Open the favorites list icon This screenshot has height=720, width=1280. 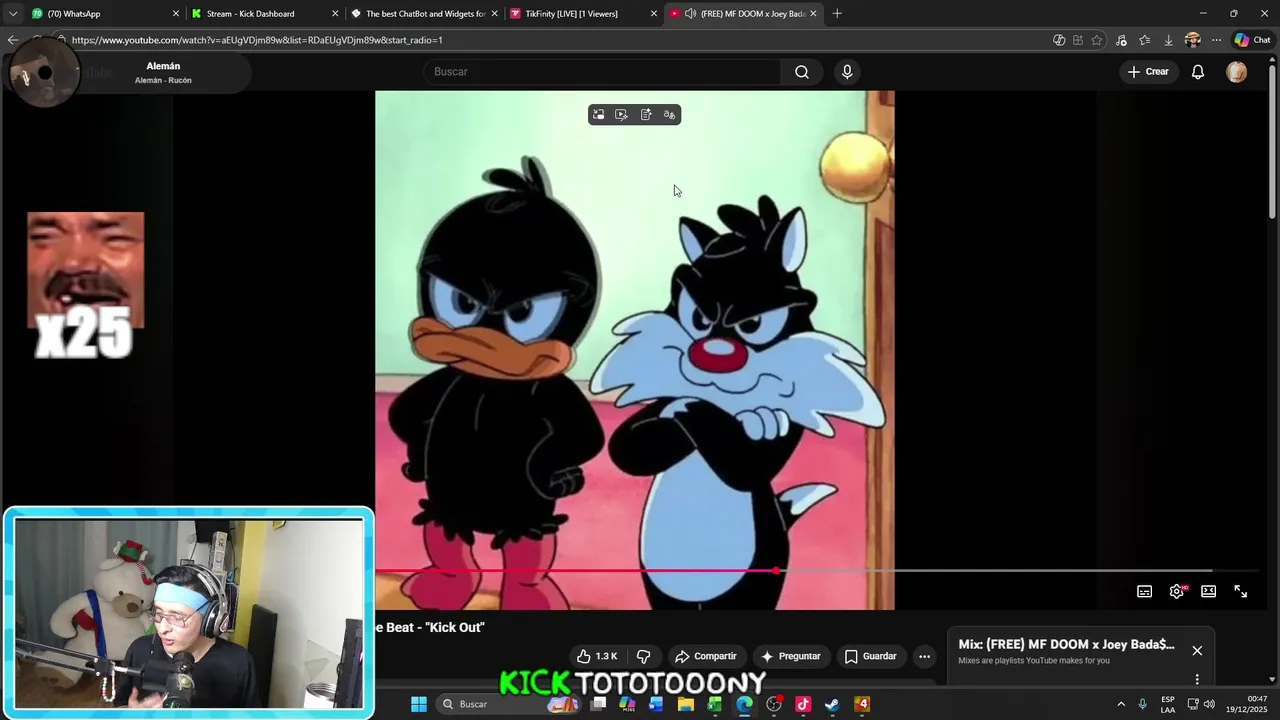coord(1144,40)
